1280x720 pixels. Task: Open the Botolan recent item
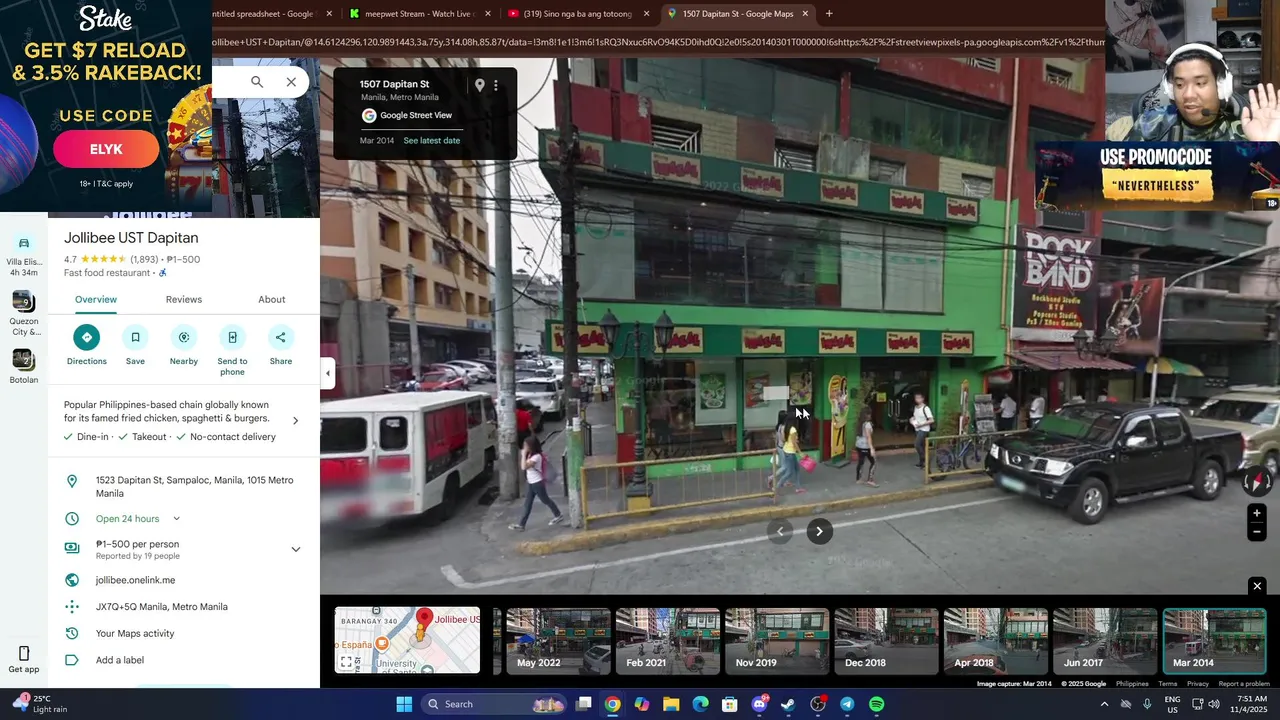pyautogui.click(x=23, y=366)
